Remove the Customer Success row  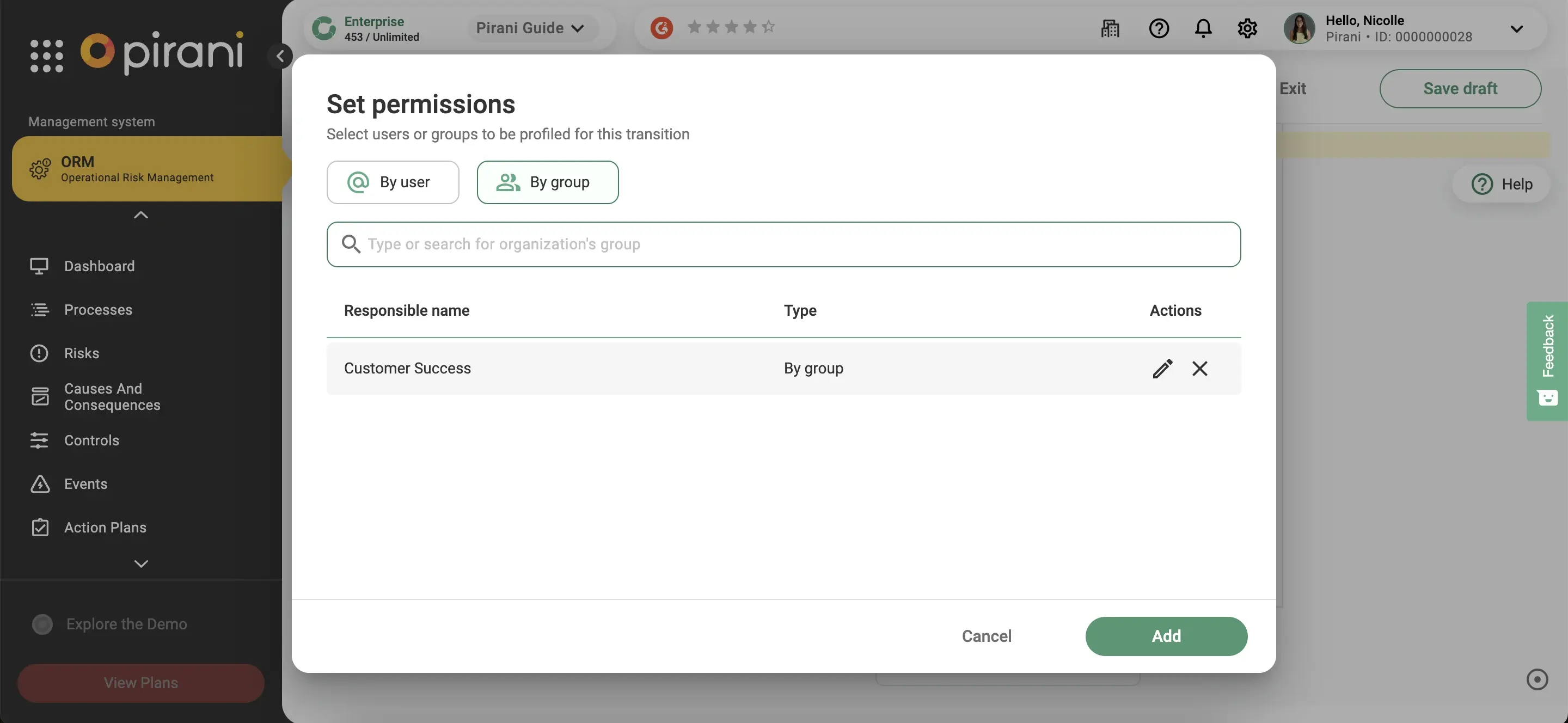pos(1199,368)
